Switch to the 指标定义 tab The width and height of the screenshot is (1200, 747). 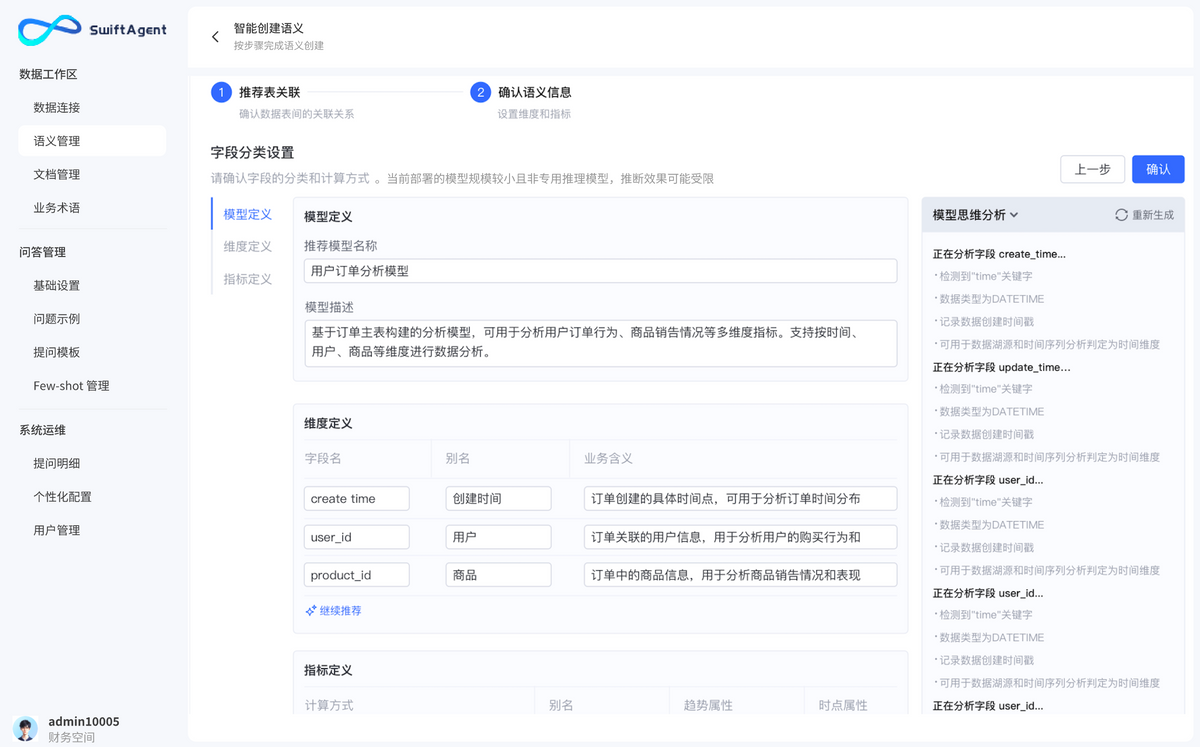[x=247, y=279]
